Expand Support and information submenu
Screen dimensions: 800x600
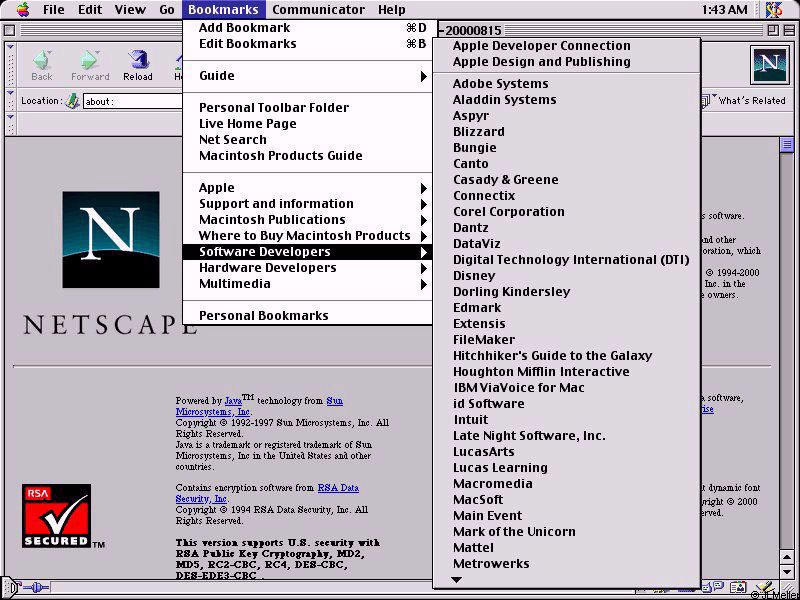coord(307,204)
